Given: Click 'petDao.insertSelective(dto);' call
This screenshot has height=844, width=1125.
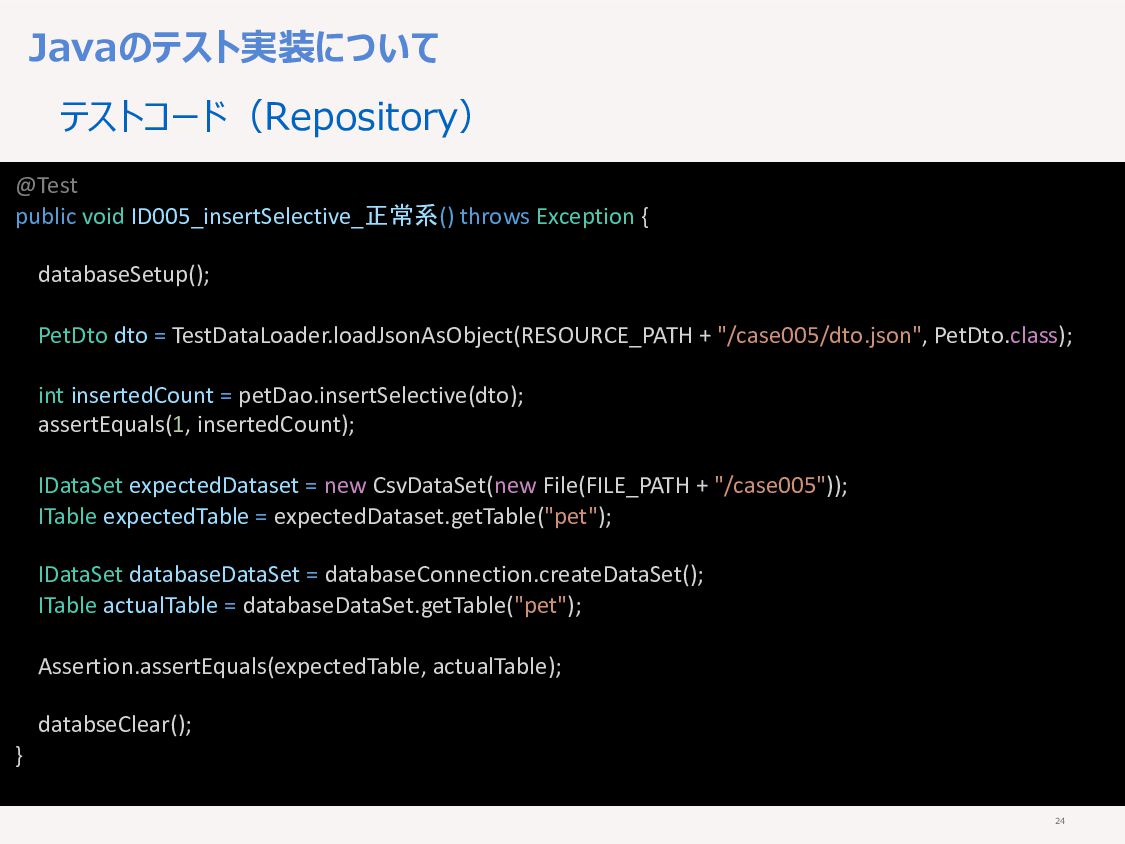Looking at the screenshot, I should coord(381,395).
